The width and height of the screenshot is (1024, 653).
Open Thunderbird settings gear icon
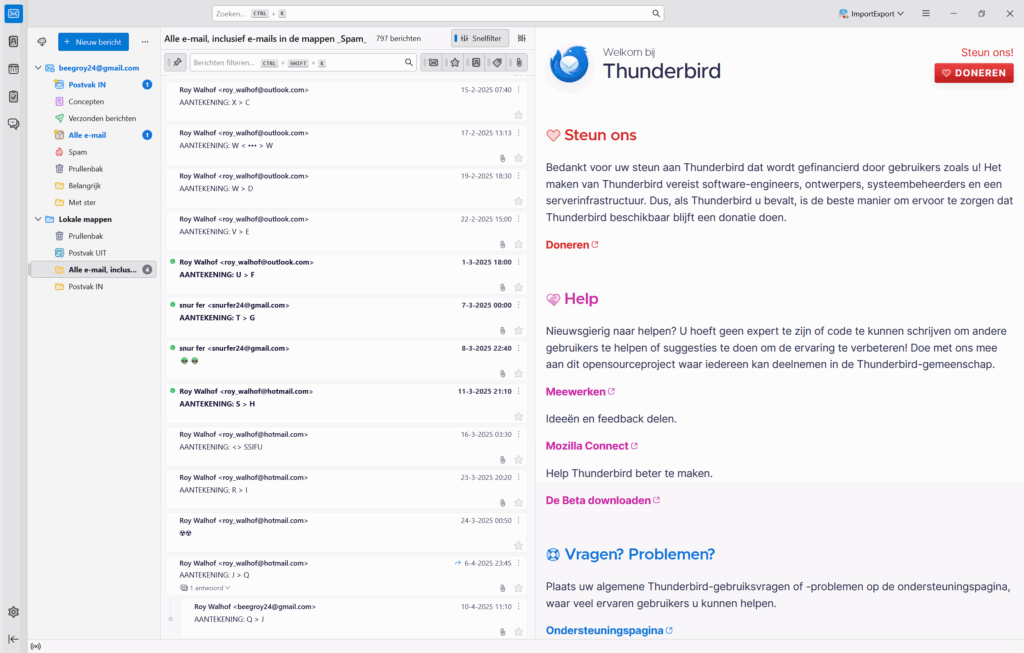[x=13, y=612]
